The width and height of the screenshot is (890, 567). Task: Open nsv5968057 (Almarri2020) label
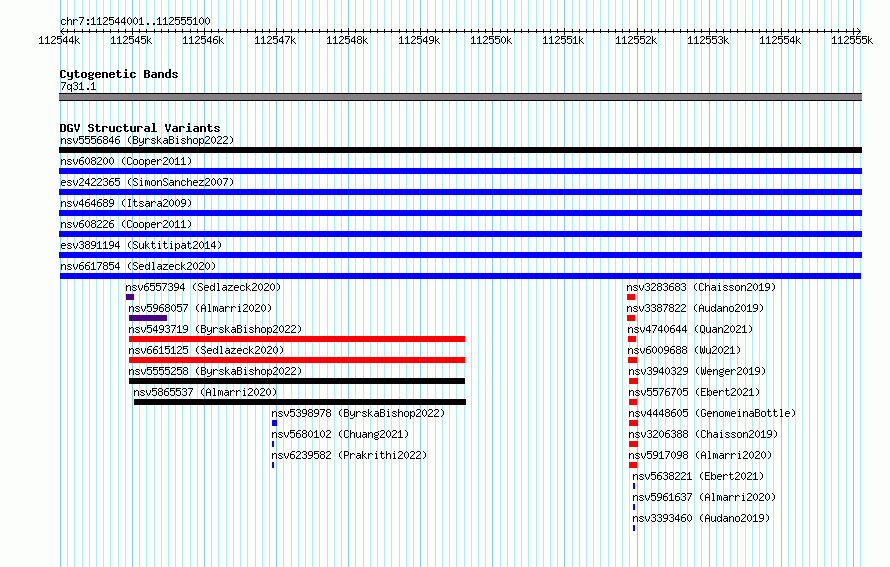click(200, 308)
